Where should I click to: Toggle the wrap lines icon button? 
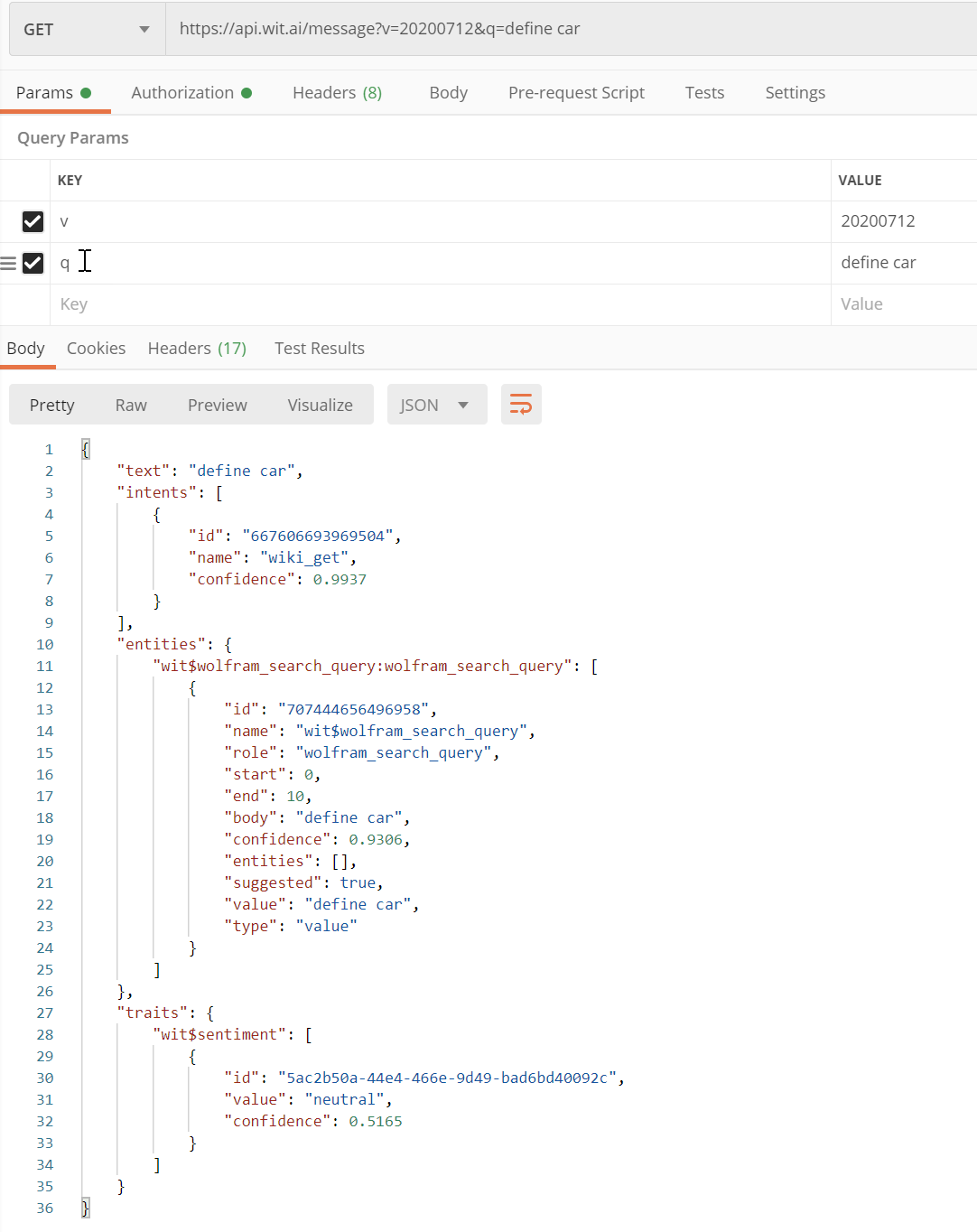[x=521, y=405]
